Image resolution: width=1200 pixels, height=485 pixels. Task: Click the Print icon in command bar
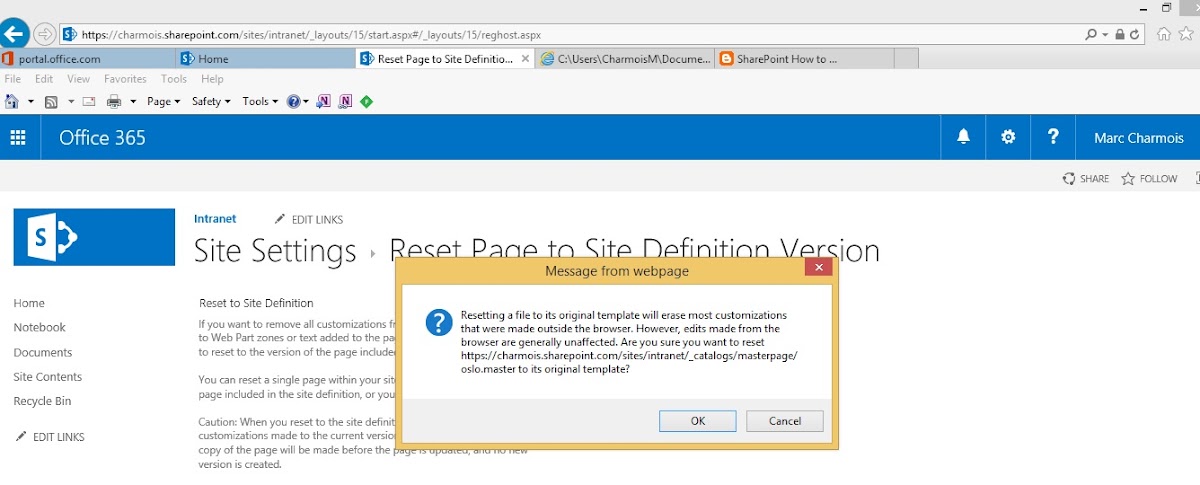click(x=114, y=101)
